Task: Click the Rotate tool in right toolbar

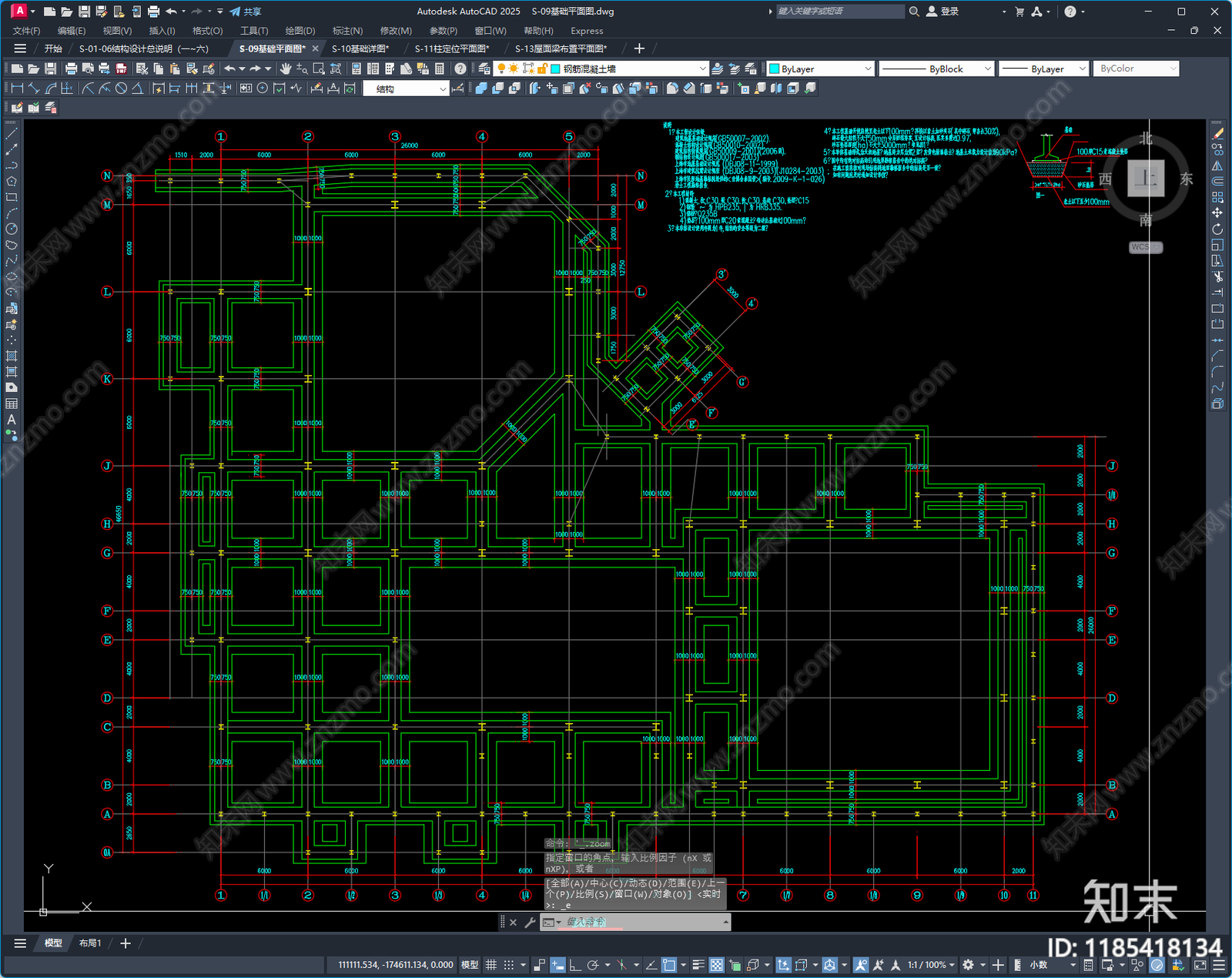Action: [1217, 229]
